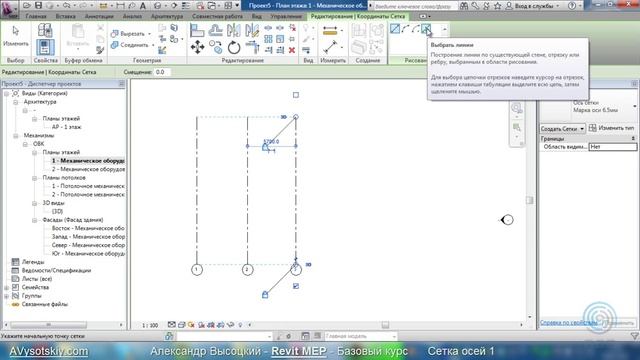Toggle the 3D extent marker at grid top

coord(284,117)
